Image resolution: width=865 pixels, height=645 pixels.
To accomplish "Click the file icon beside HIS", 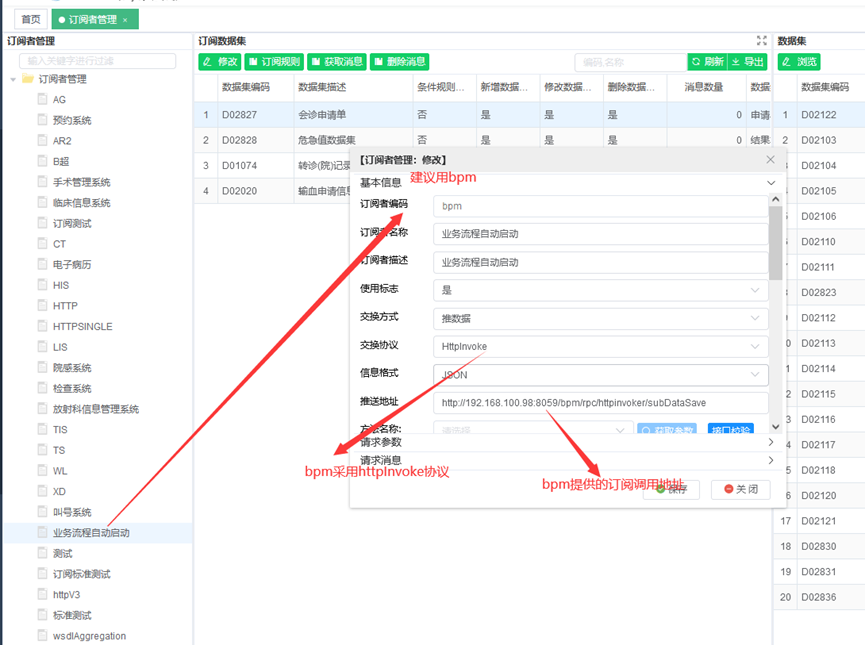I will 42,284.
